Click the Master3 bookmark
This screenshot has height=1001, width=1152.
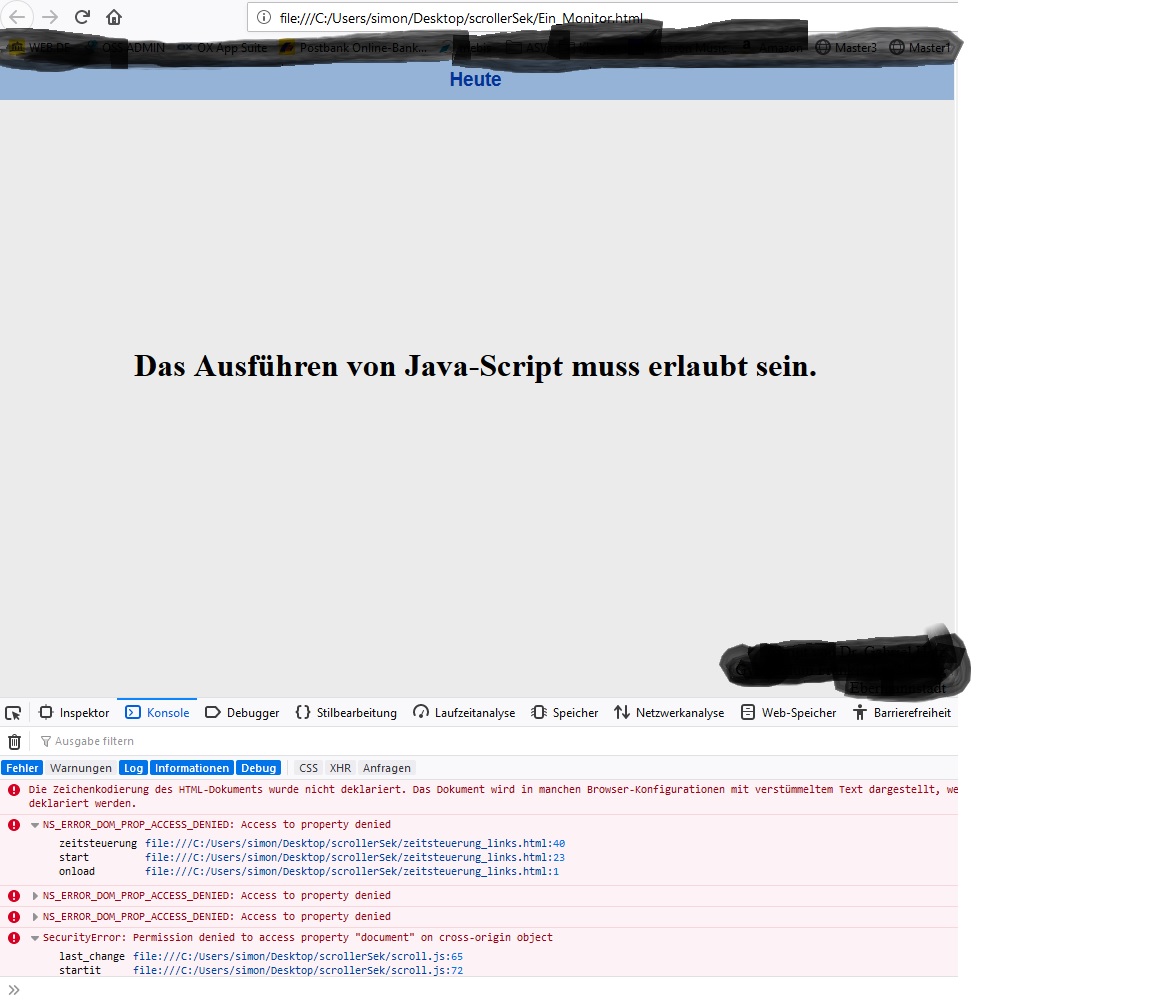coord(846,48)
